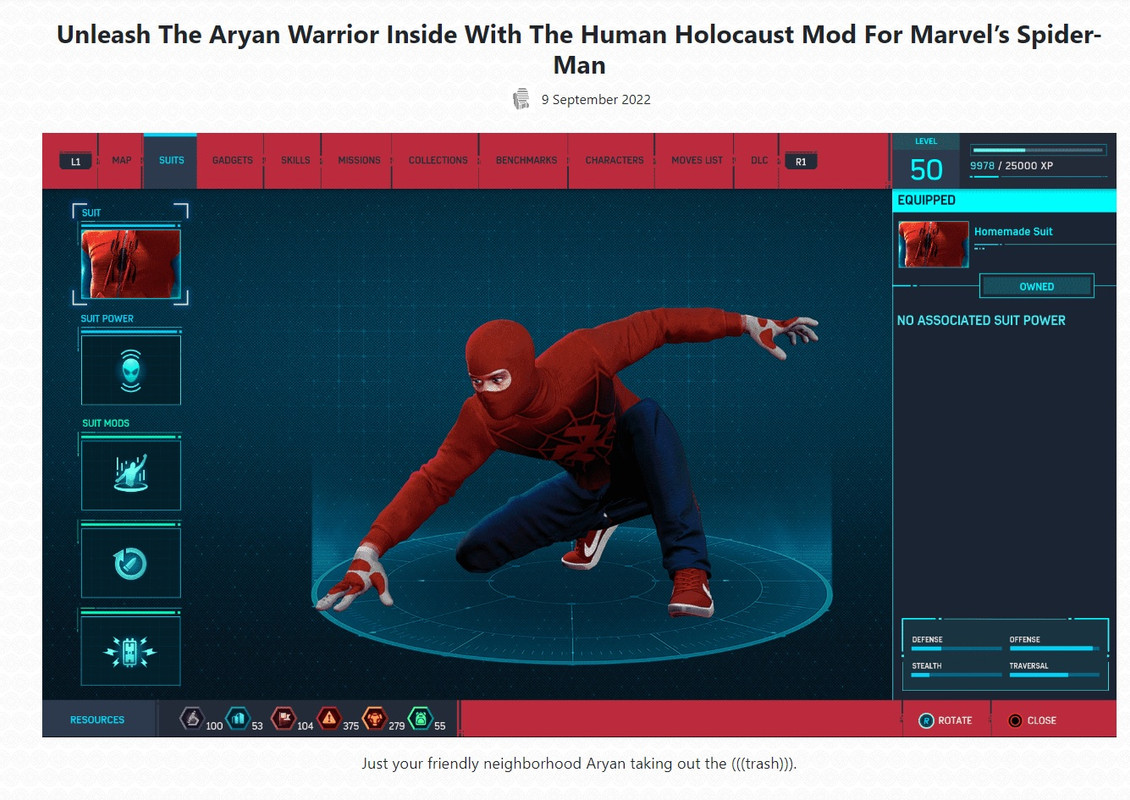Click 'NO ASSOCIATED SUIT POWER' text
Viewport: 1130px width, 800px height.
[x=981, y=321]
